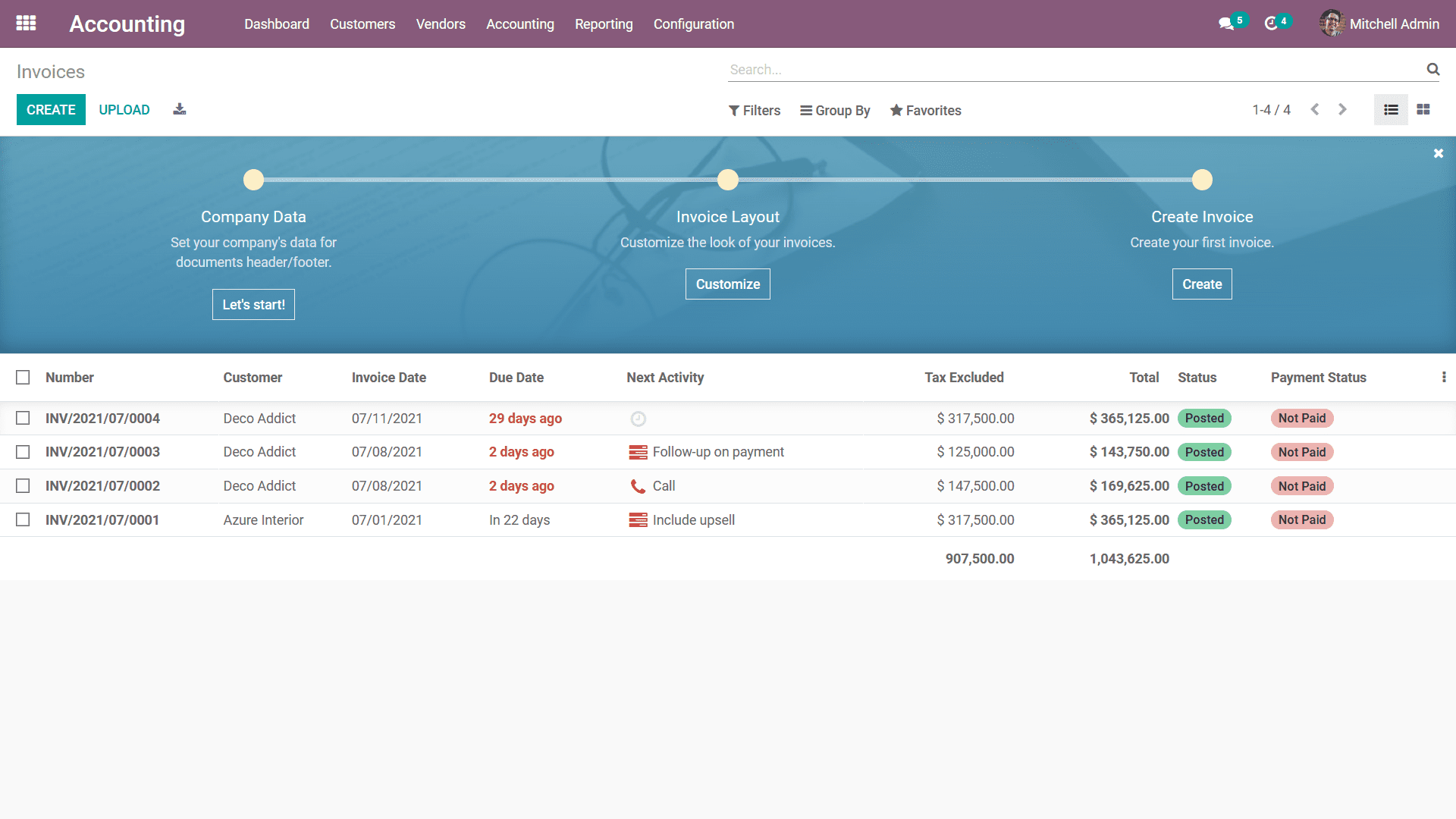
Task: Click the Accounting app title
Action: [127, 24]
